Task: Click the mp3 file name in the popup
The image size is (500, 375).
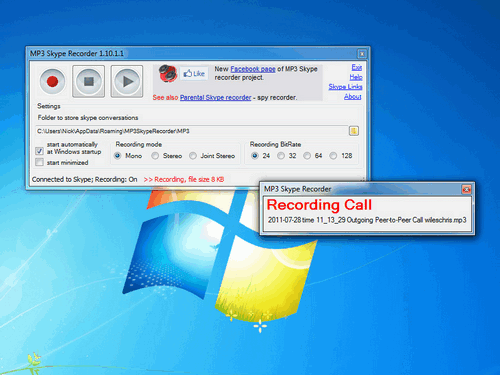Action: tap(367, 220)
